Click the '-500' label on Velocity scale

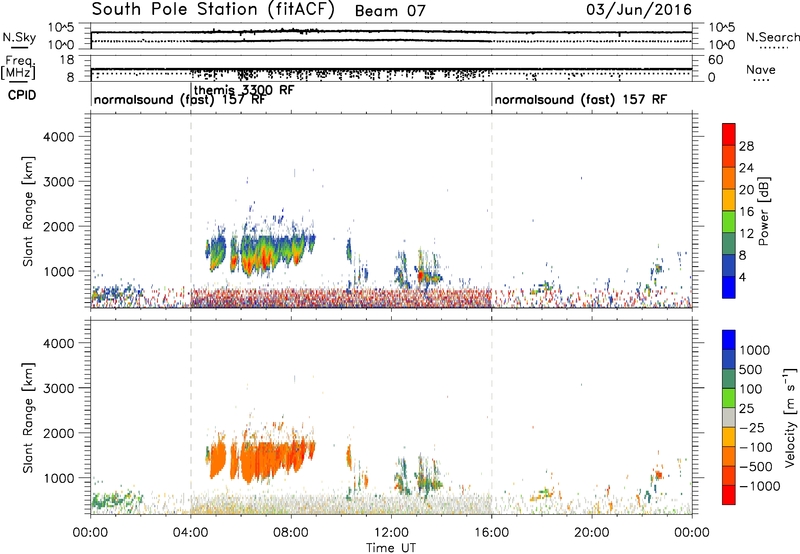(x=758, y=467)
